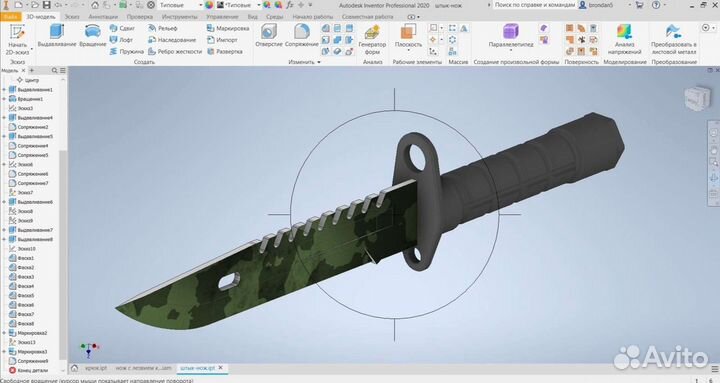The image size is (720, 383).
Task: Go to Home icon in quick access toolbar
Action: (x=95, y=5)
